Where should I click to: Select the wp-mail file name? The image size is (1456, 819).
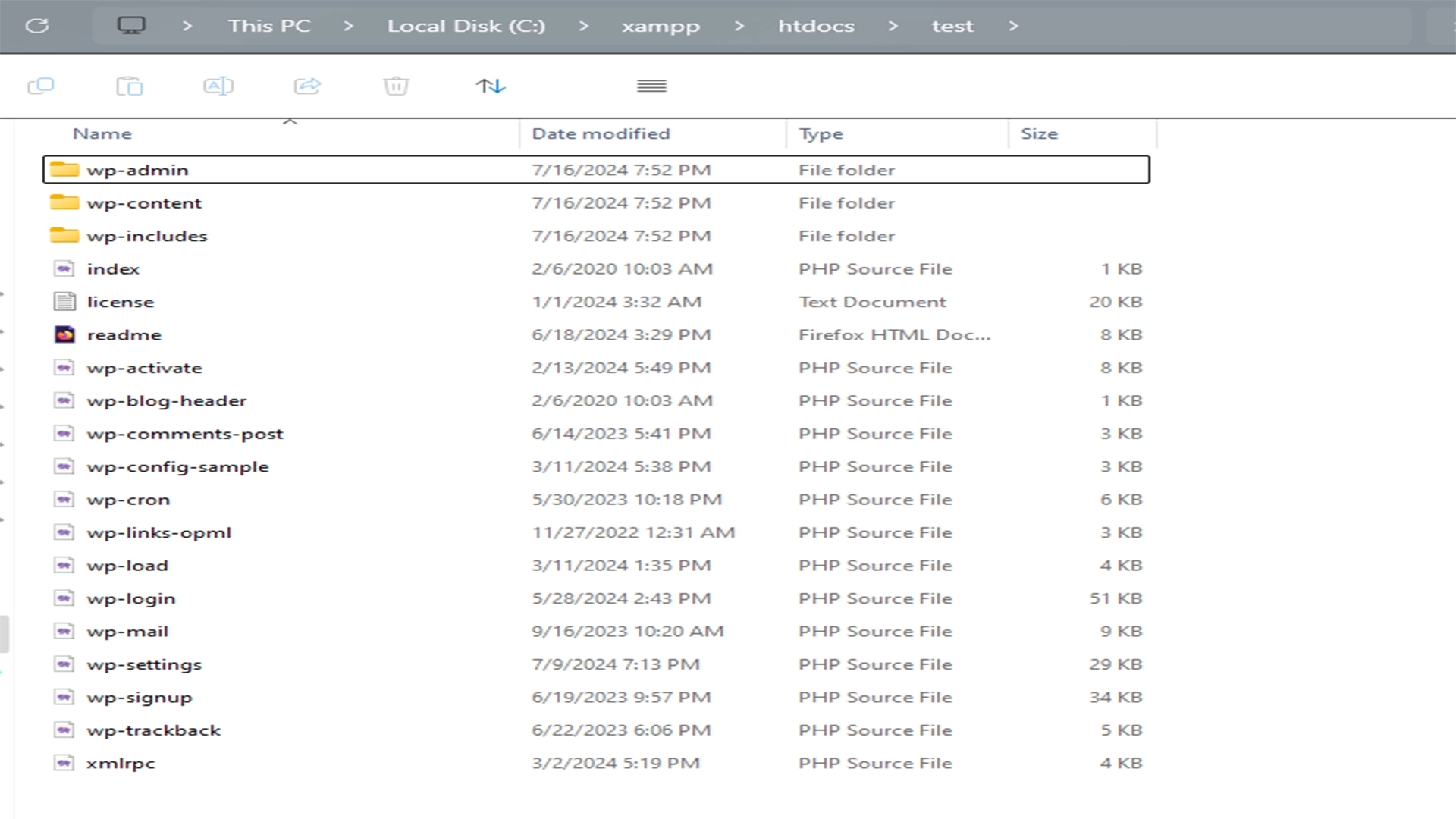(127, 632)
